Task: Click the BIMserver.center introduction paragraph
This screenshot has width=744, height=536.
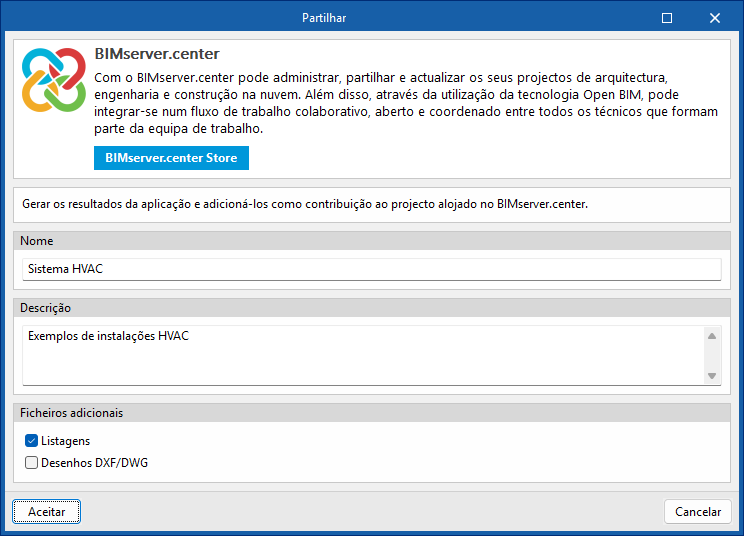Action: pos(405,103)
